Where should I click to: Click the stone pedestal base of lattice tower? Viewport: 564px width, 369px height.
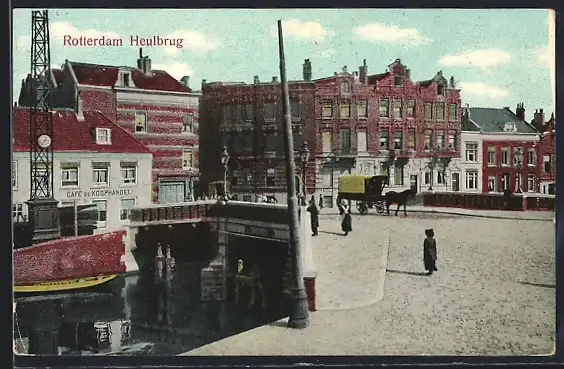[44, 220]
